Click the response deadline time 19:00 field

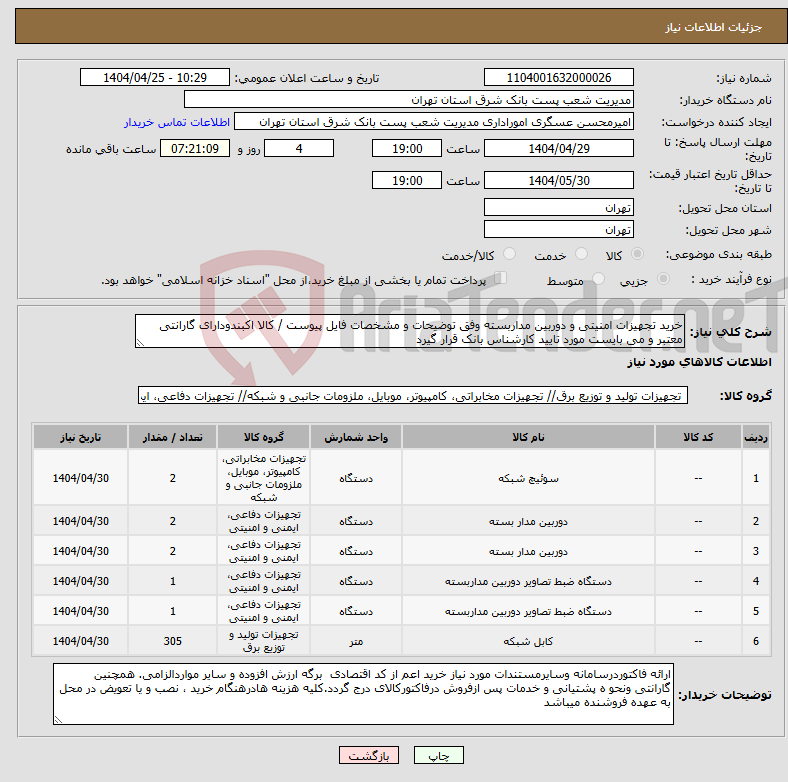point(407,148)
